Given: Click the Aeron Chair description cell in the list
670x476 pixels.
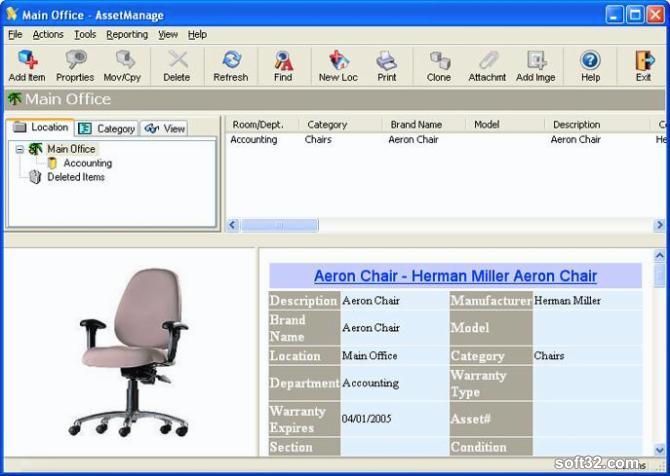Looking at the screenshot, I should [576, 139].
